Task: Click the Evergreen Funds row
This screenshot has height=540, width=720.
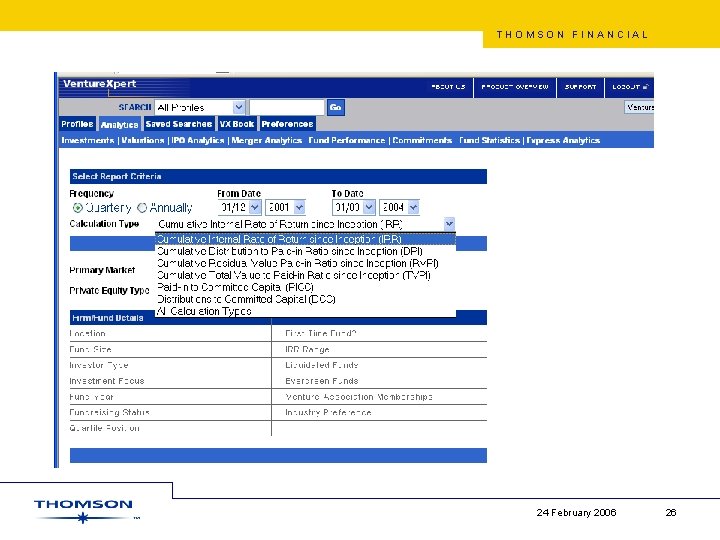Action: [x=379, y=381]
